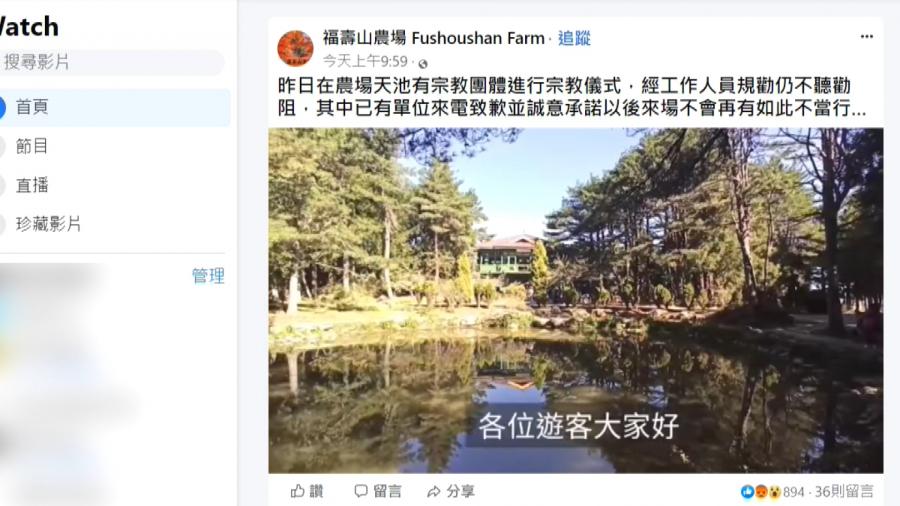Click the 今天上午9:59 post timestamp

[x=365, y=61]
